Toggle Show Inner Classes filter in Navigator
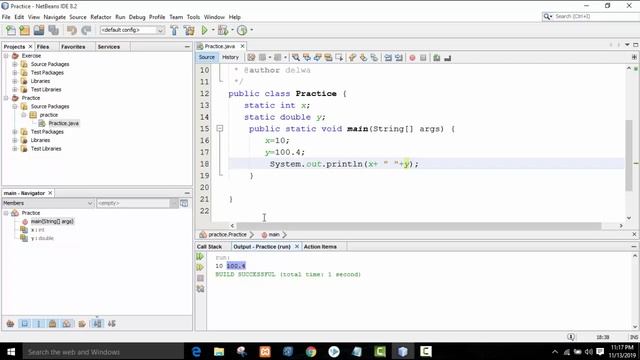The height and width of the screenshot is (360, 640). coord(67,324)
